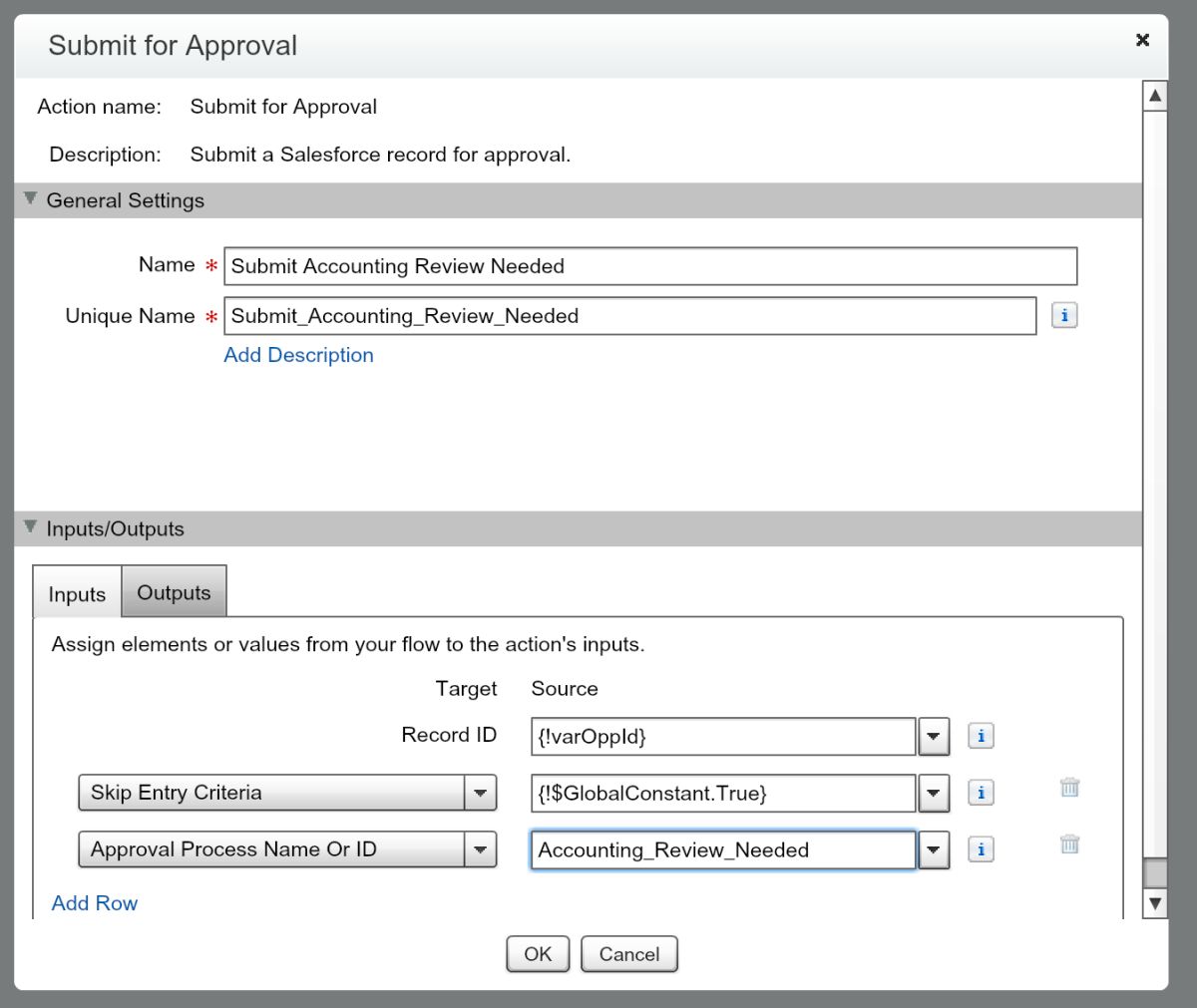The width and height of the screenshot is (1197, 1008).
Task: Click the scrollbar up arrow
Action: tap(1155, 97)
